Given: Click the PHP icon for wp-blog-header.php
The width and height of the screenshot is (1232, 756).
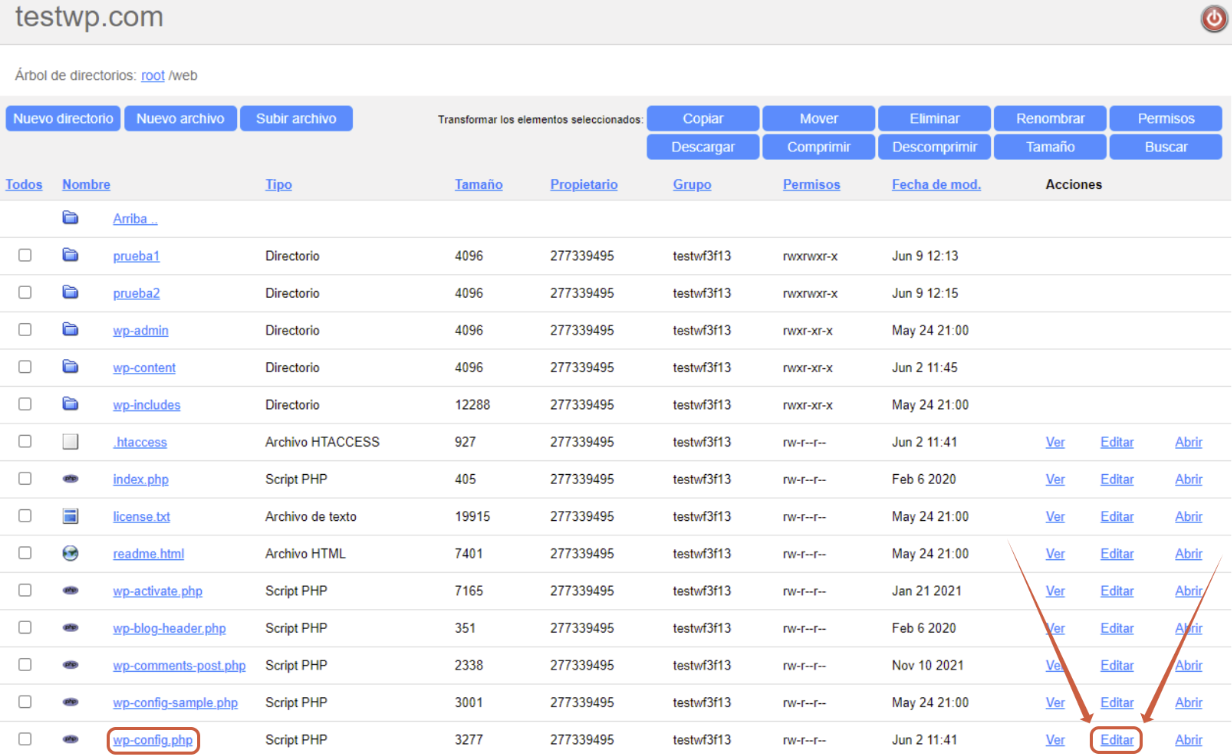Looking at the screenshot, I should (70, 627).
